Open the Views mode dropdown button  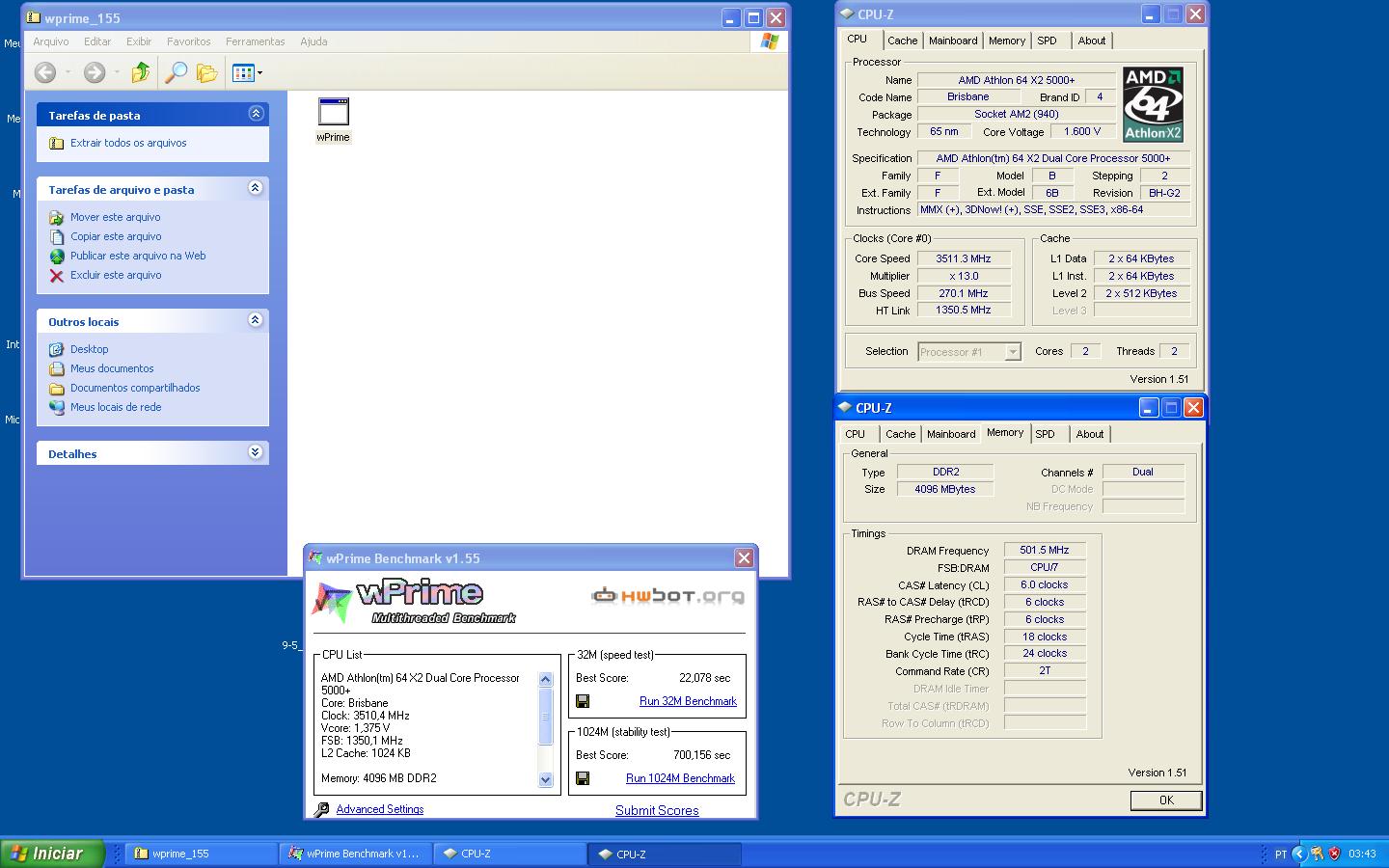click(247, 72)
